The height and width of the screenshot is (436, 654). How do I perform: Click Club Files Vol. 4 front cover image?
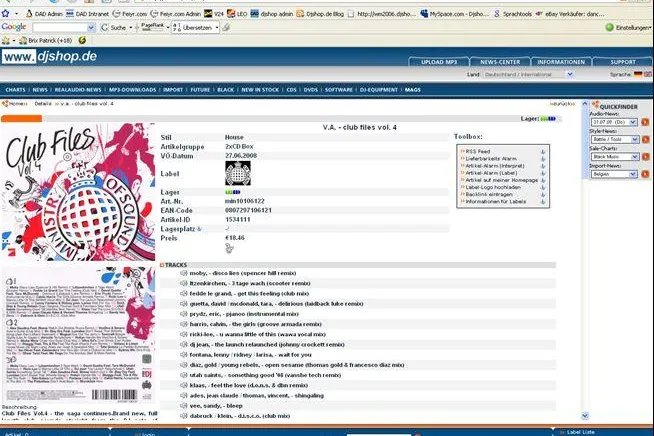pyautogui.click(x=78, y=192)
